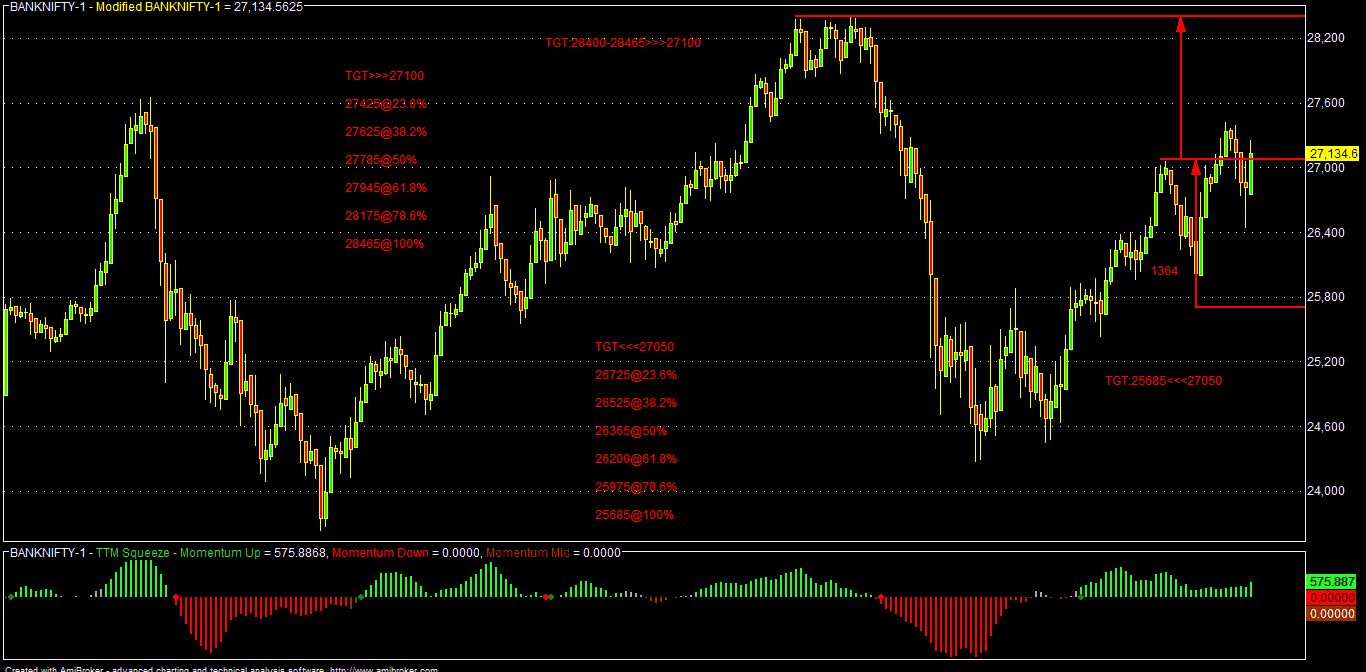
Task: Click the red 0.00000 momentum down label
Action: pos(1332,597)
